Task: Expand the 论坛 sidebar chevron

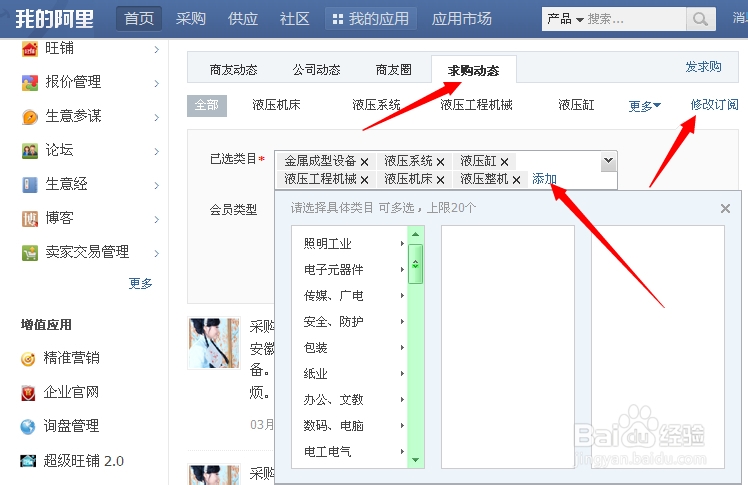Action: click(x=156, y=152)
